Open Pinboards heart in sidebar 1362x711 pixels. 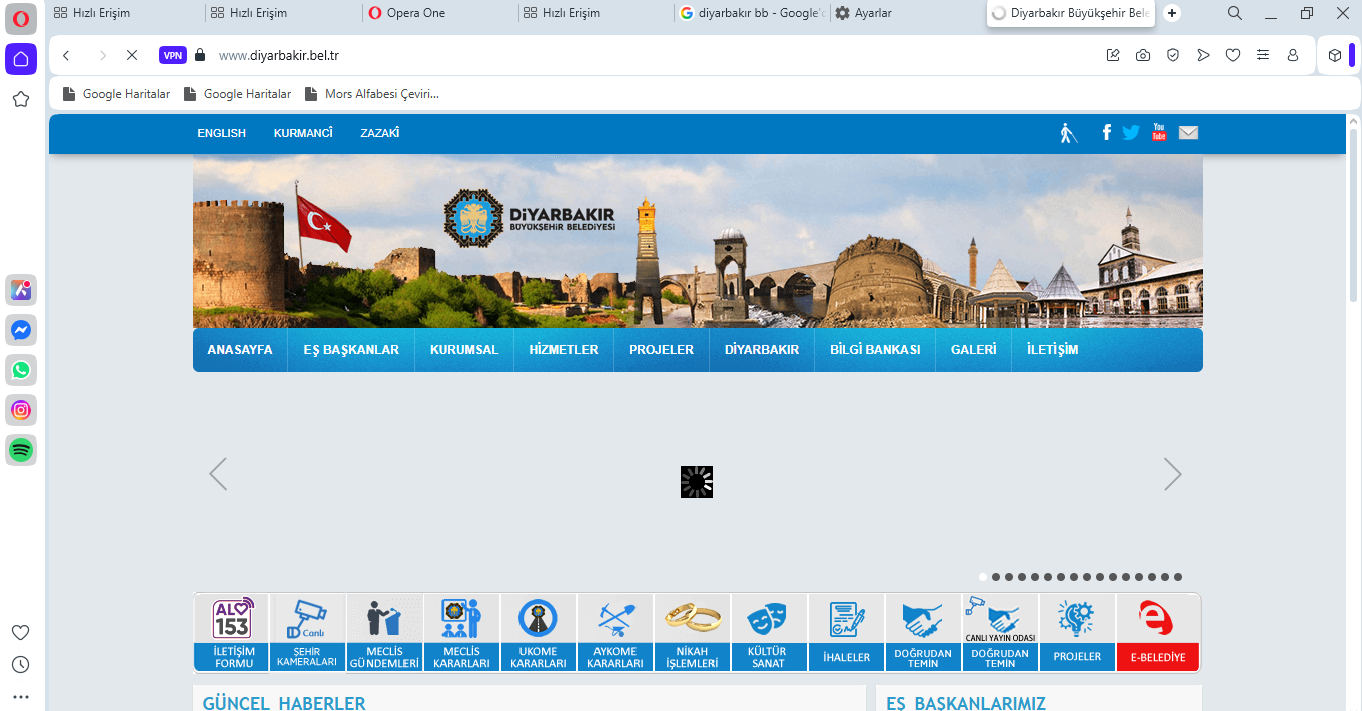click(x=20, y=632)
